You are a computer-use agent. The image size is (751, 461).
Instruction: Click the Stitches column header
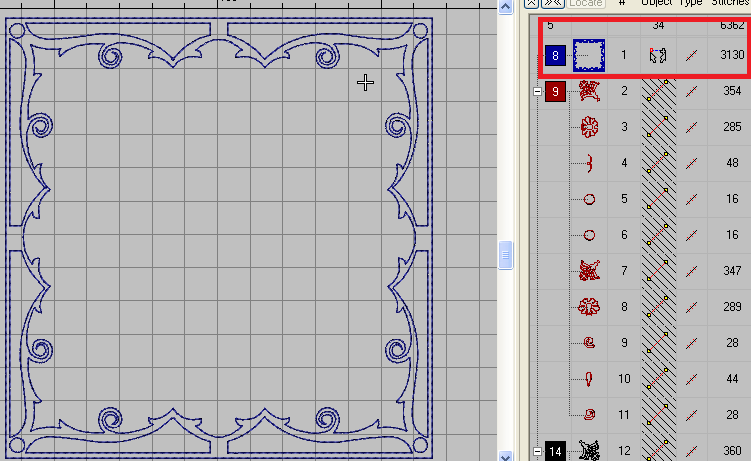(729, 3)
